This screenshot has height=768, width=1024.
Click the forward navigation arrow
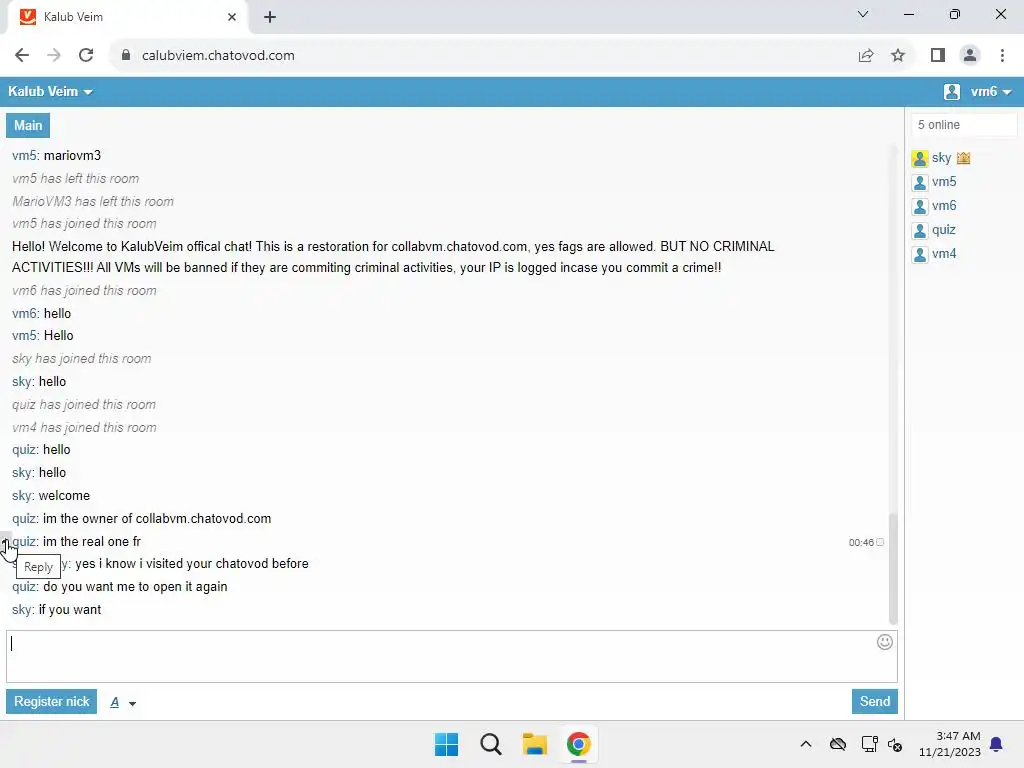pyautogui.click(x=54, y=56)
